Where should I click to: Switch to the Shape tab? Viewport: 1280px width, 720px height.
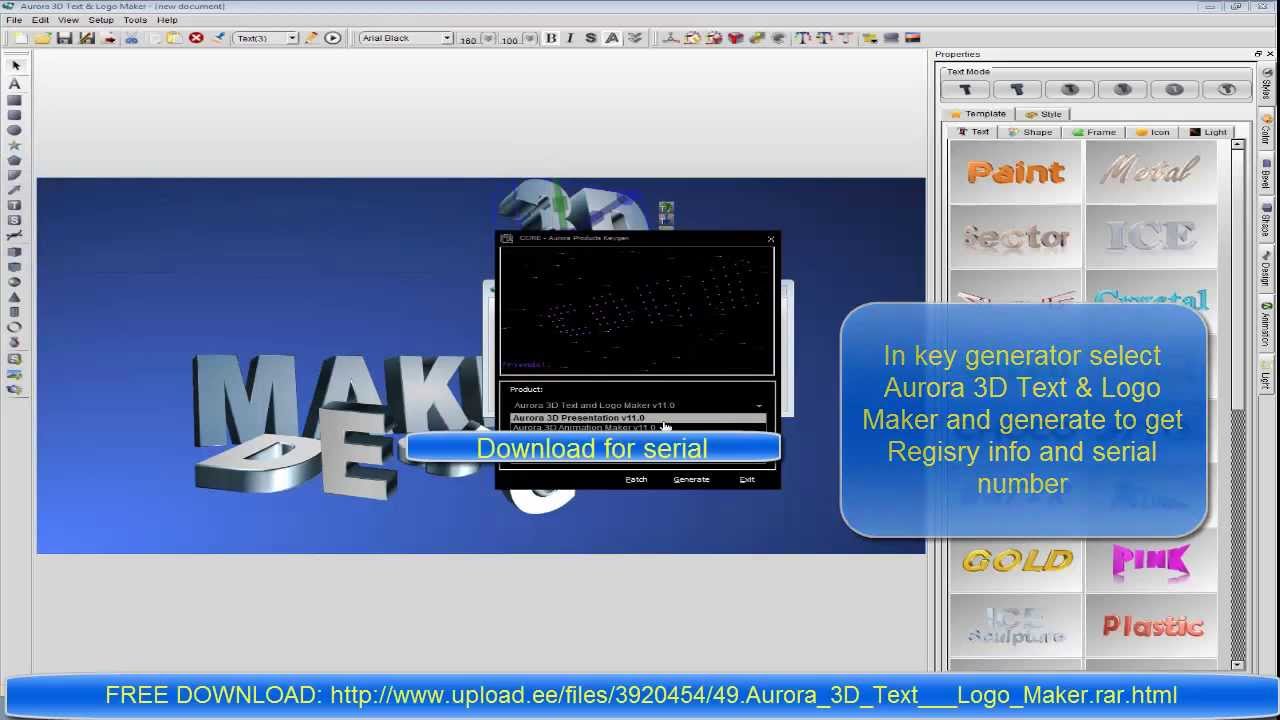pos(1032,131)
